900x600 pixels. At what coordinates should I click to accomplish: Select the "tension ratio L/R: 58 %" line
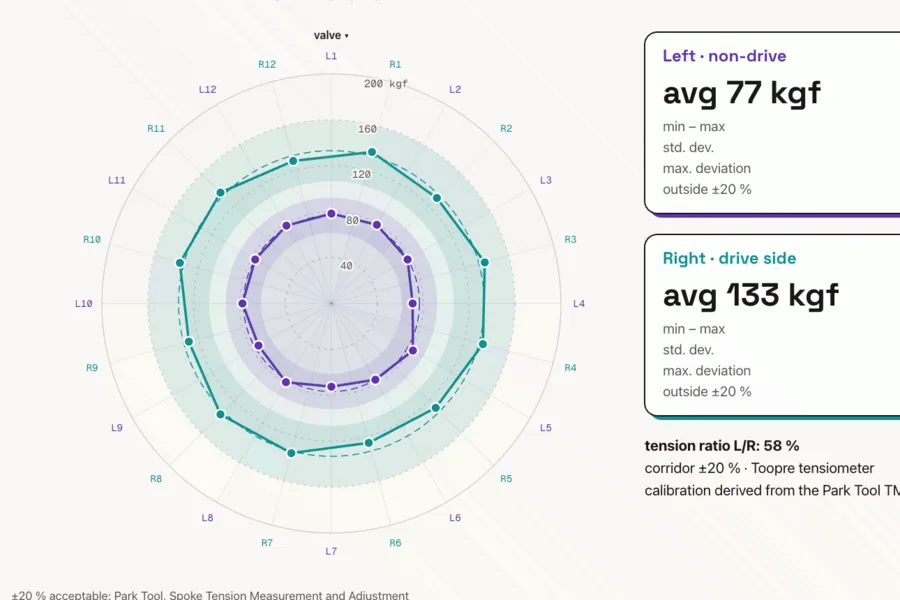722,446
